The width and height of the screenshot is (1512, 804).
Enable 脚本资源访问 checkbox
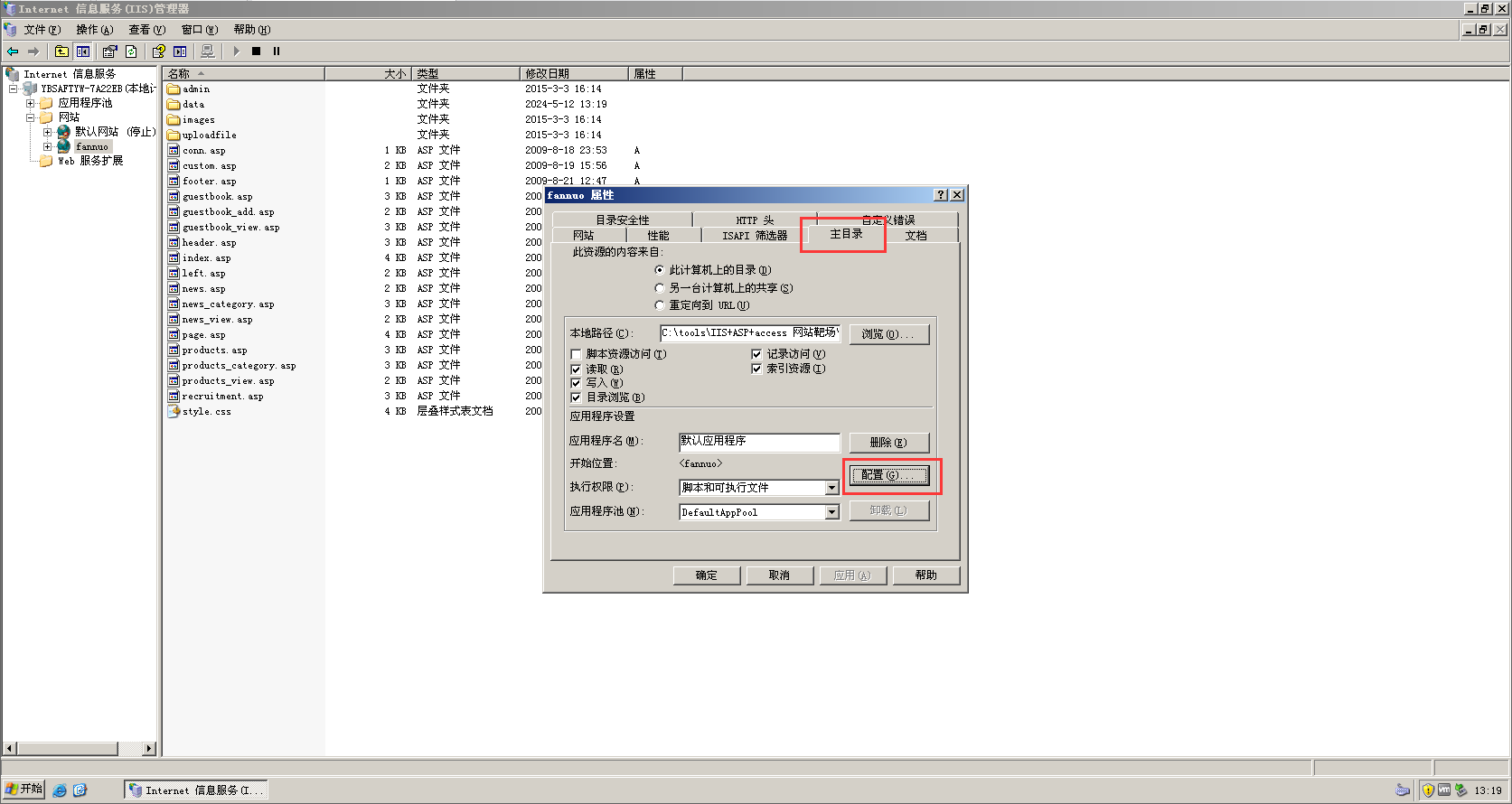point(577,354)
